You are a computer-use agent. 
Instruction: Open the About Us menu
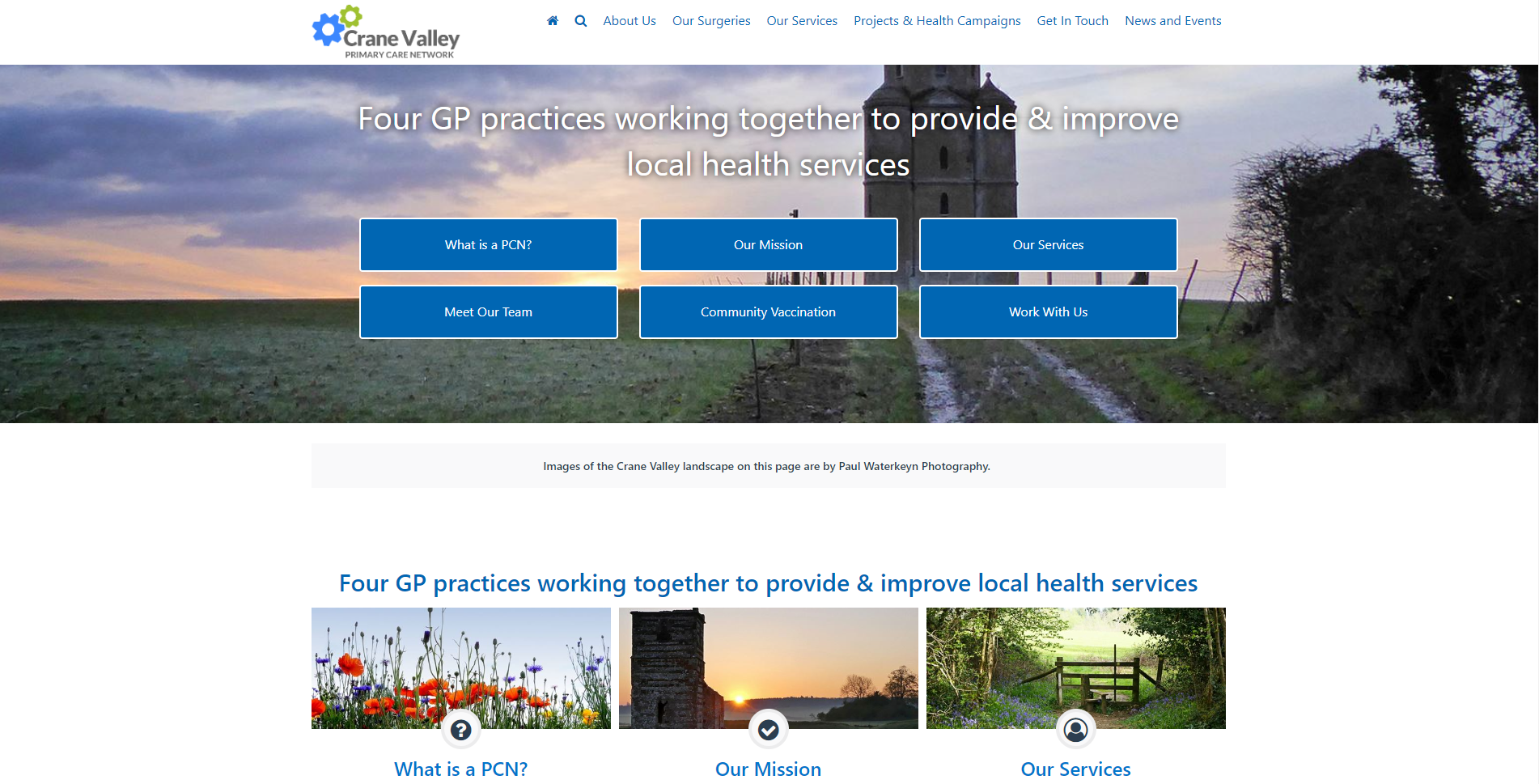click(x=629, y=21)
